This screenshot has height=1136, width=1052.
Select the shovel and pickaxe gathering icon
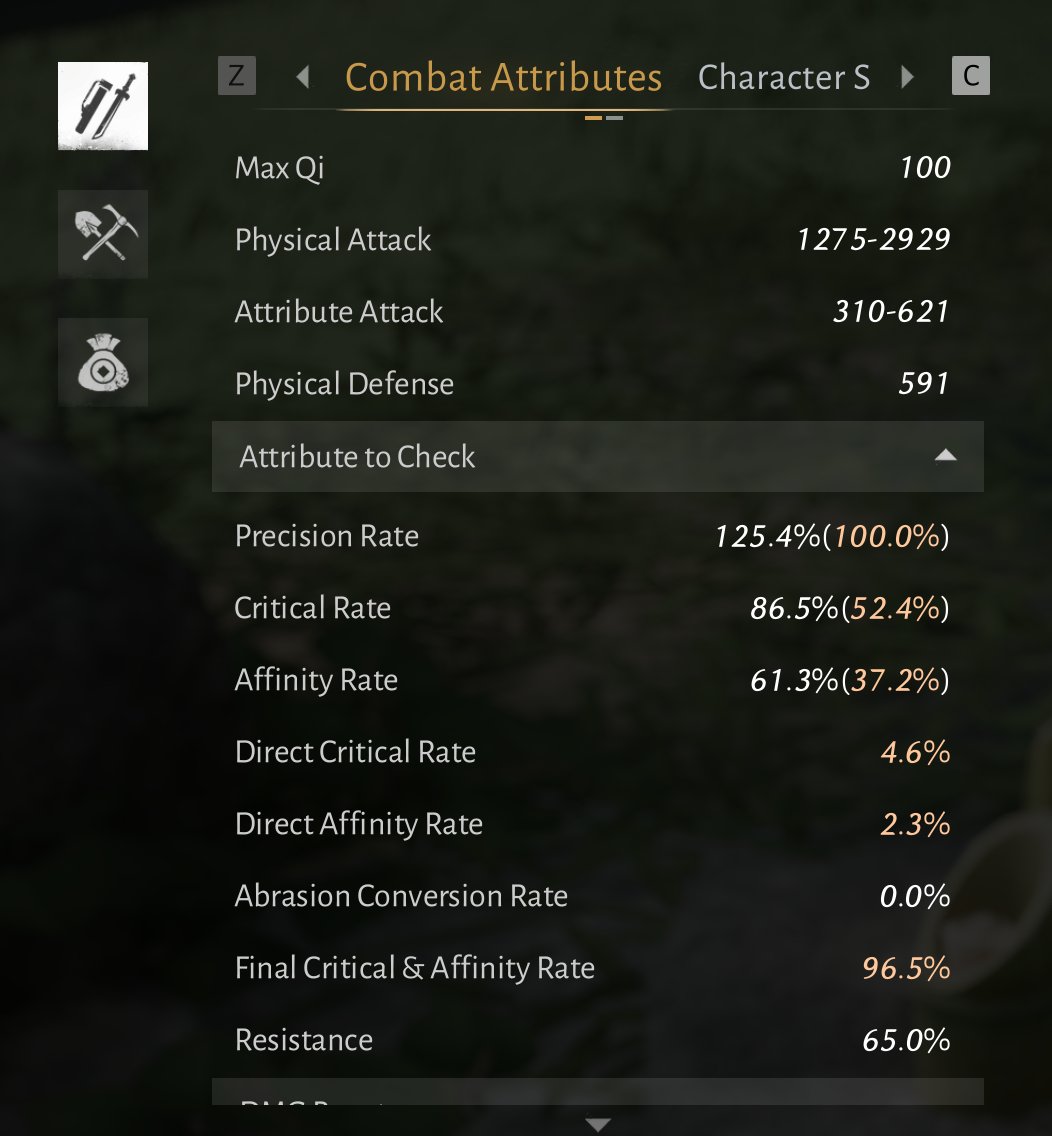pyautogui.click(x=103, y=234)
